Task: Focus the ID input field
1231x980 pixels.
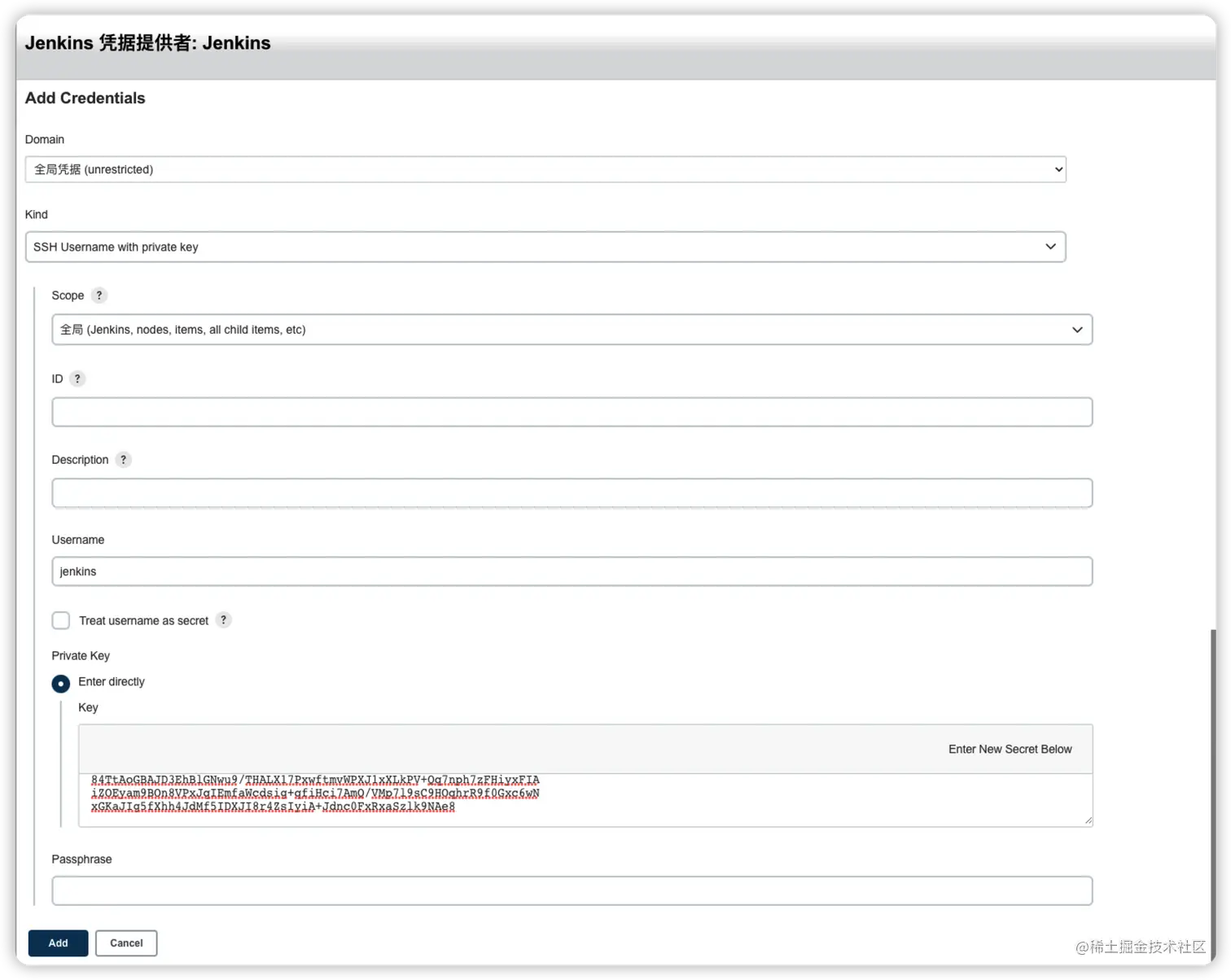Action: [x=572, y=412]
